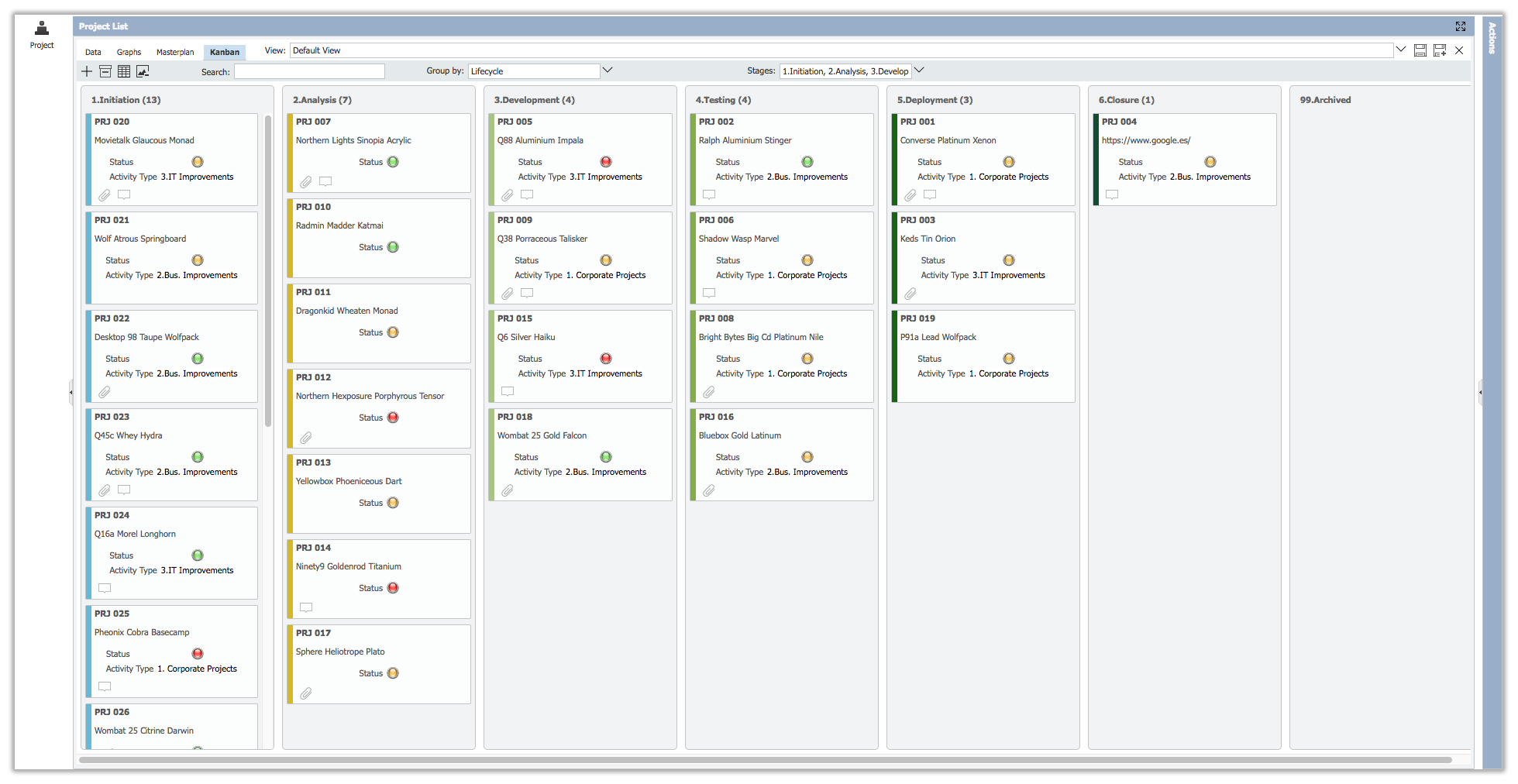1518x784 pixels.
Task: Open the https://www.google.es/ link on PRJ 004
Action: [x=1146, y=140]
